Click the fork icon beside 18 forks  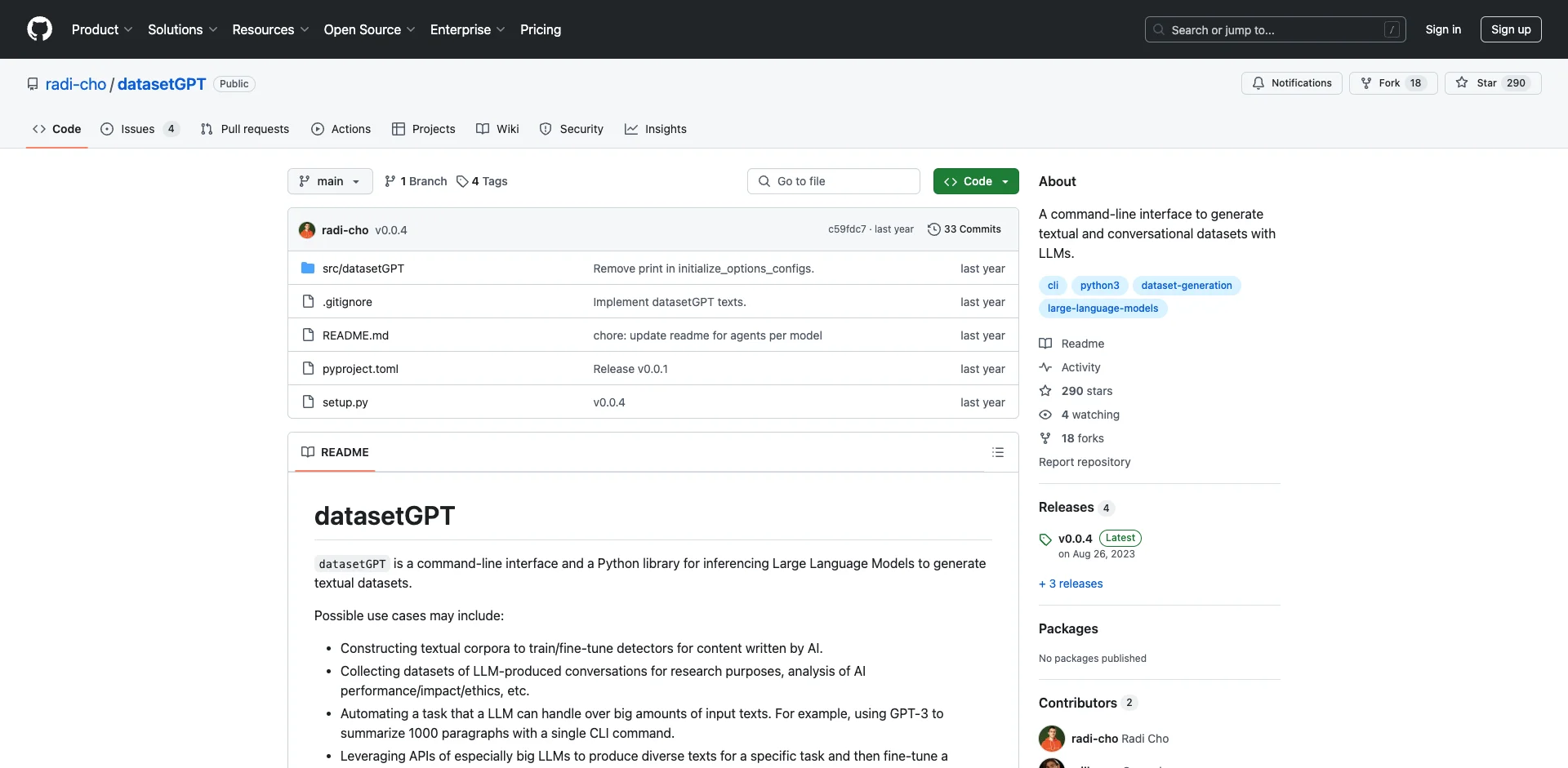1045,438
